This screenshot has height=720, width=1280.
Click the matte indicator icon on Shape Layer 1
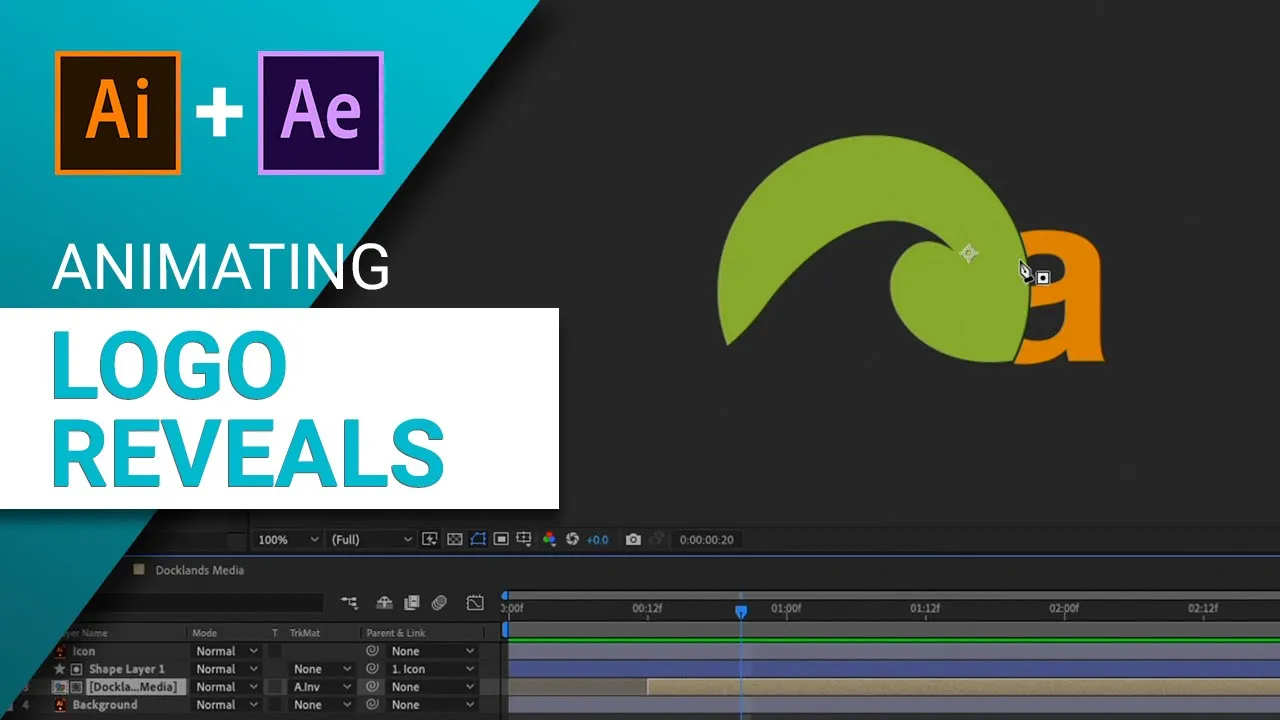(76, 669)
